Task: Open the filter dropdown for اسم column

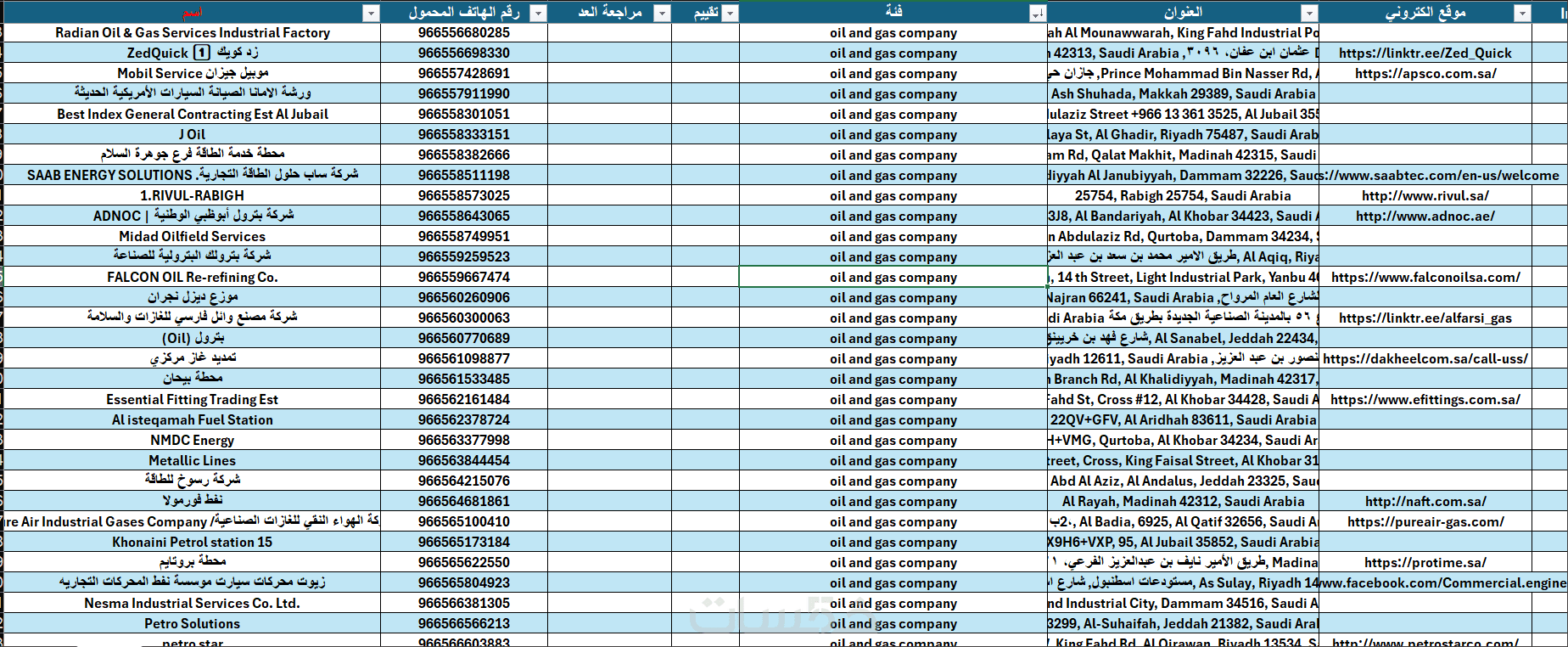Action: [x=371, y=13]
